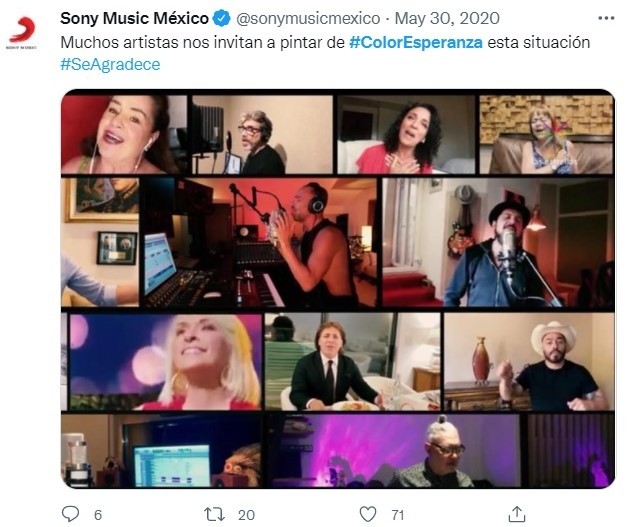Viewport: 627px width, 527px height.
Task: Like the tweet with the heart icon
Action: point(368,513)
